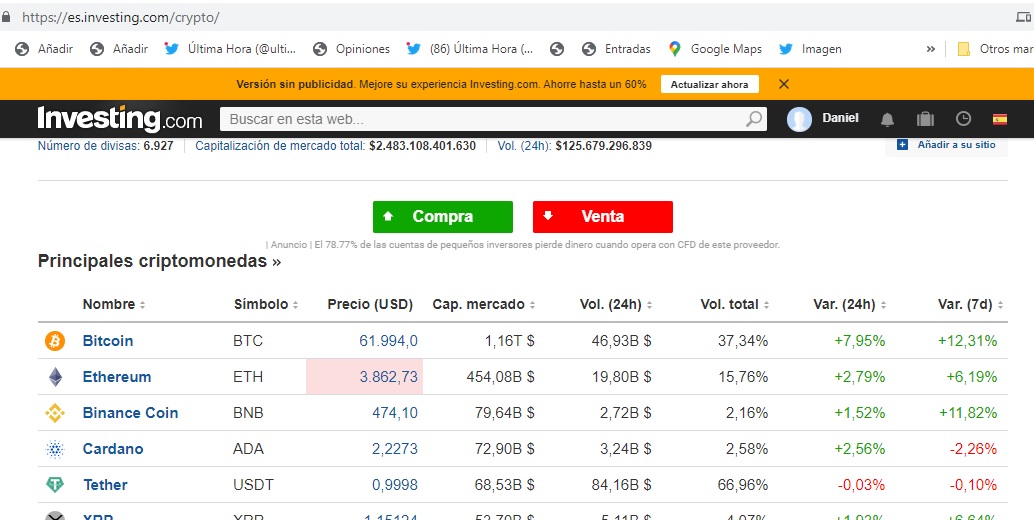Click Ethereum price 3.862,73

point(388,377)
